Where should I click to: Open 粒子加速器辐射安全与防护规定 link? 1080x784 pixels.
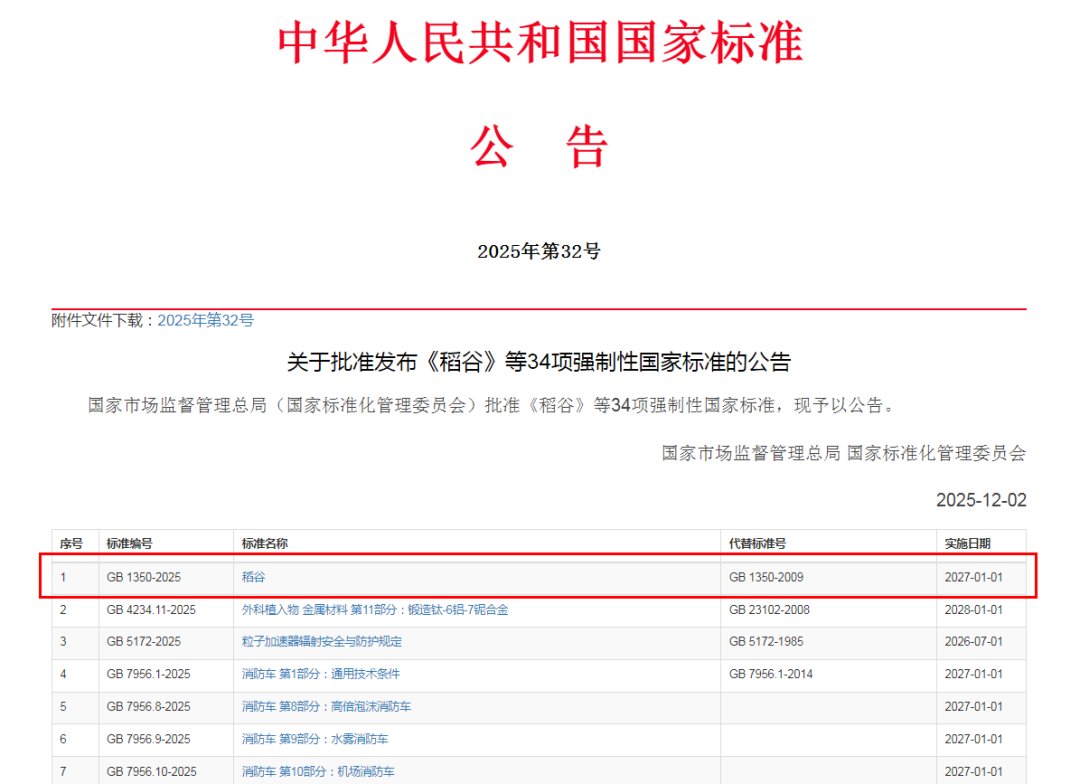pyautogui.click(x=321, y=641)
